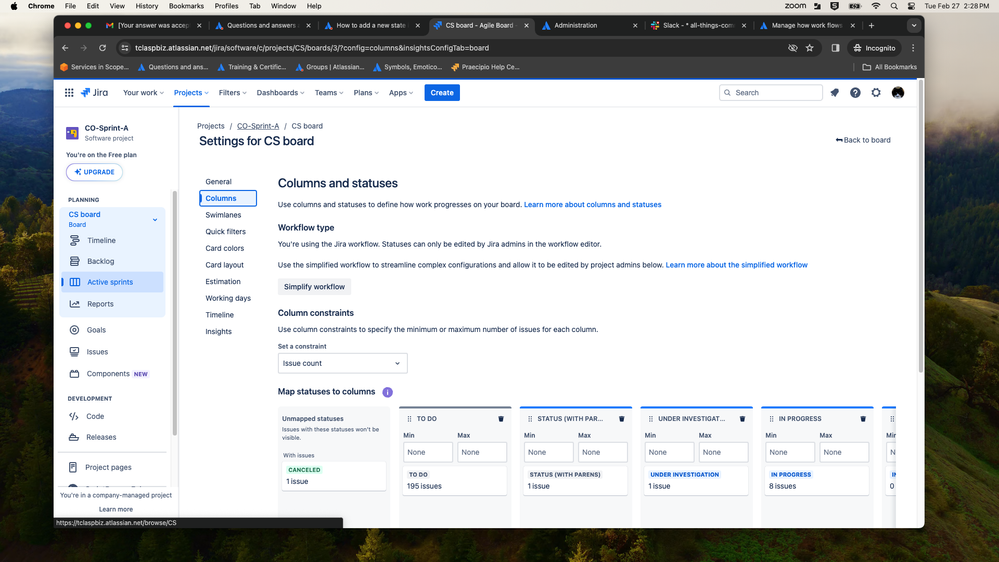This screenshot has width=999, height=562.
Task: Open the notifications bell icon
Action: coord(835,92)
